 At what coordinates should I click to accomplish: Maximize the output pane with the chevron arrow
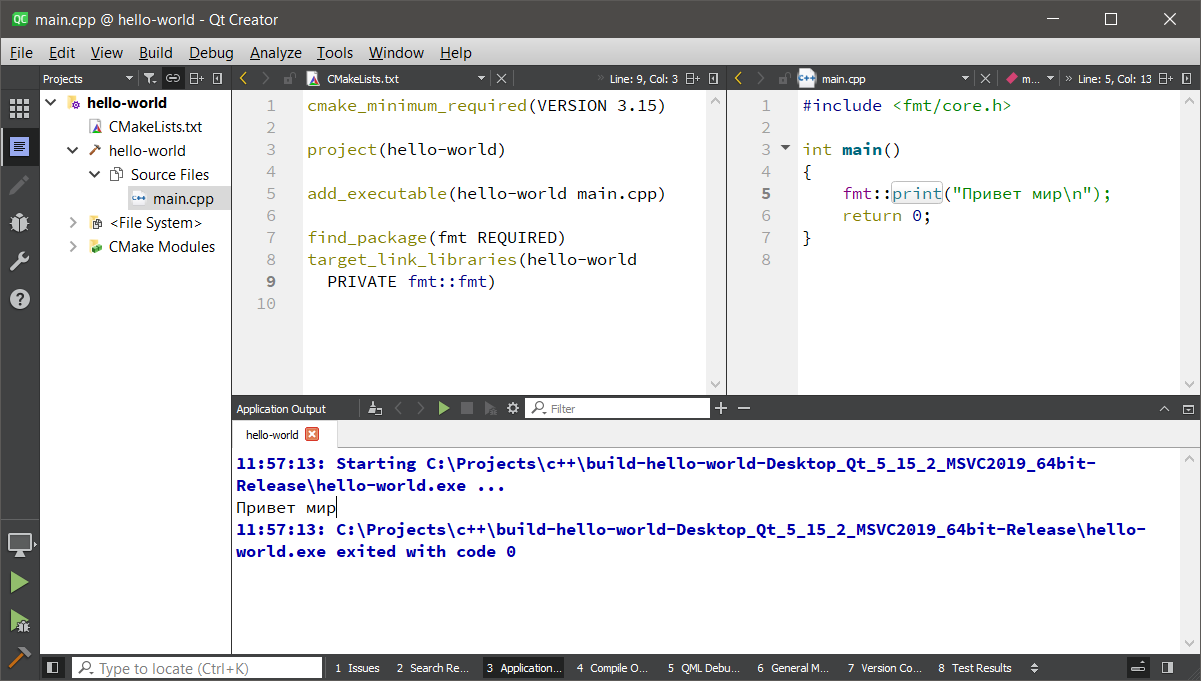pos(1164,407)
